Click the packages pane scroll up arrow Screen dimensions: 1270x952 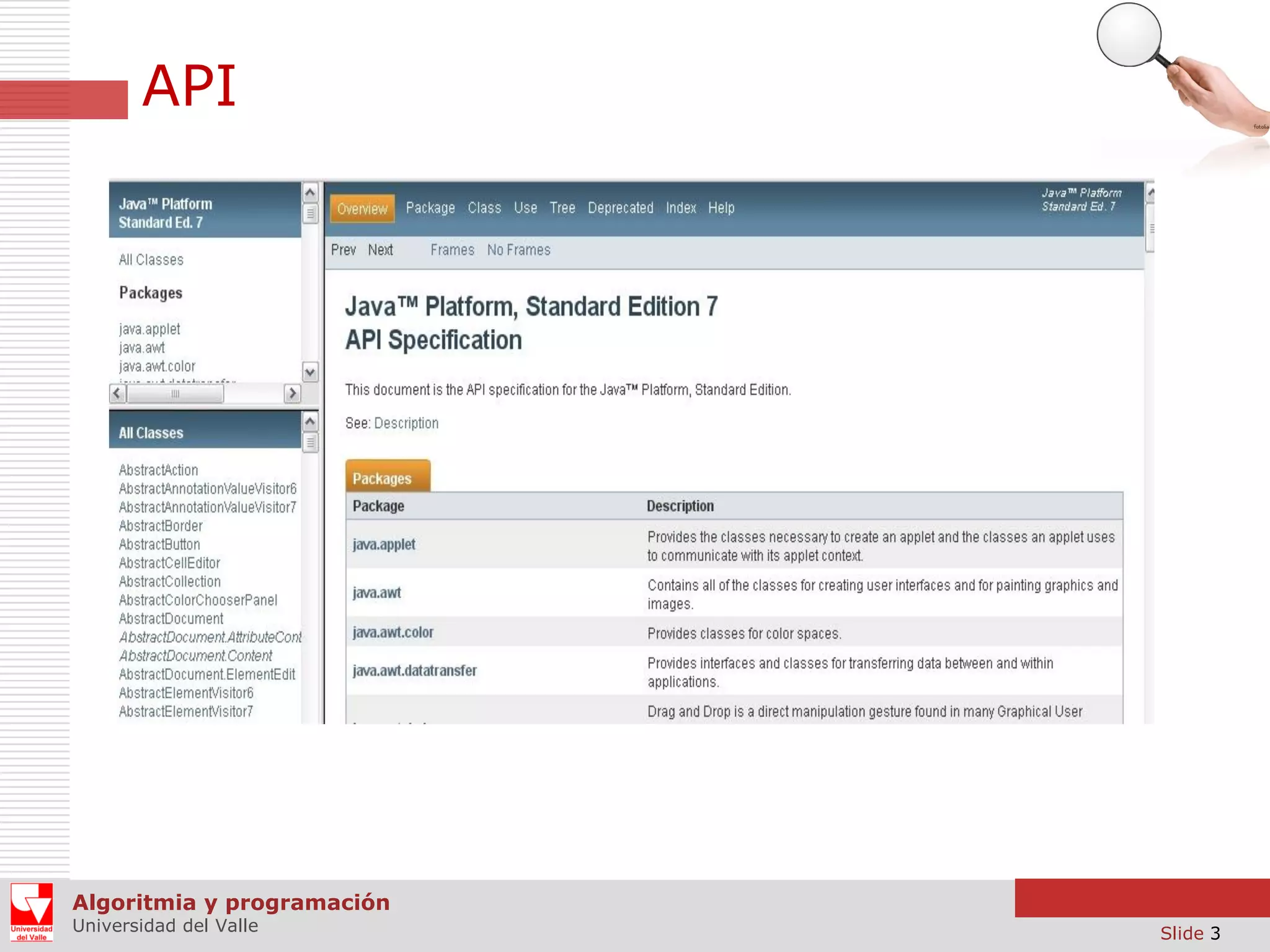click(x=310, y=193)
